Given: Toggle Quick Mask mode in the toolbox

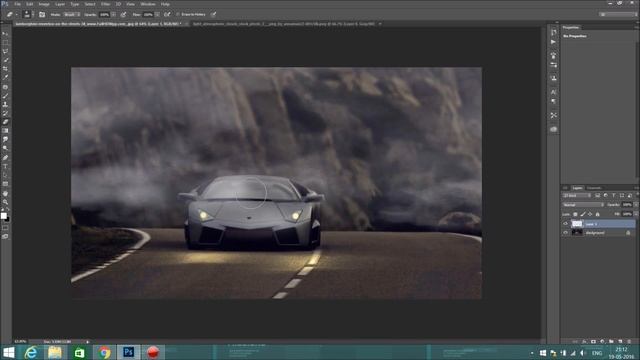Looking at the screenshot, I should (5, 228).
